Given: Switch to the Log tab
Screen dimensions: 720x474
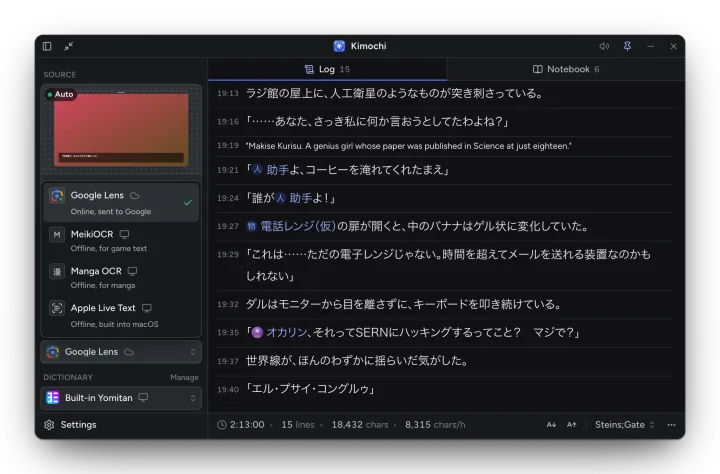Looking at the screenshot, I should coord(327,69).
